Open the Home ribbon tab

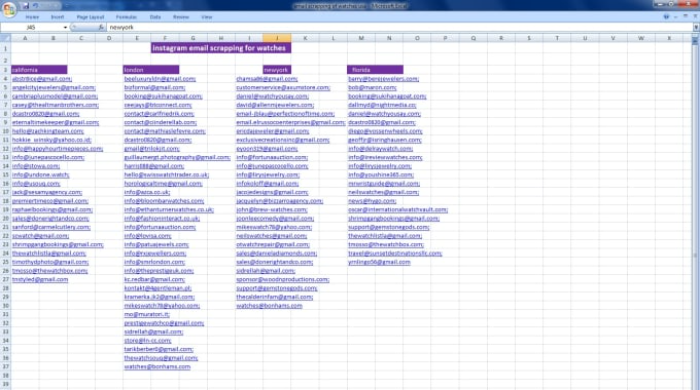tap(32, 17)
